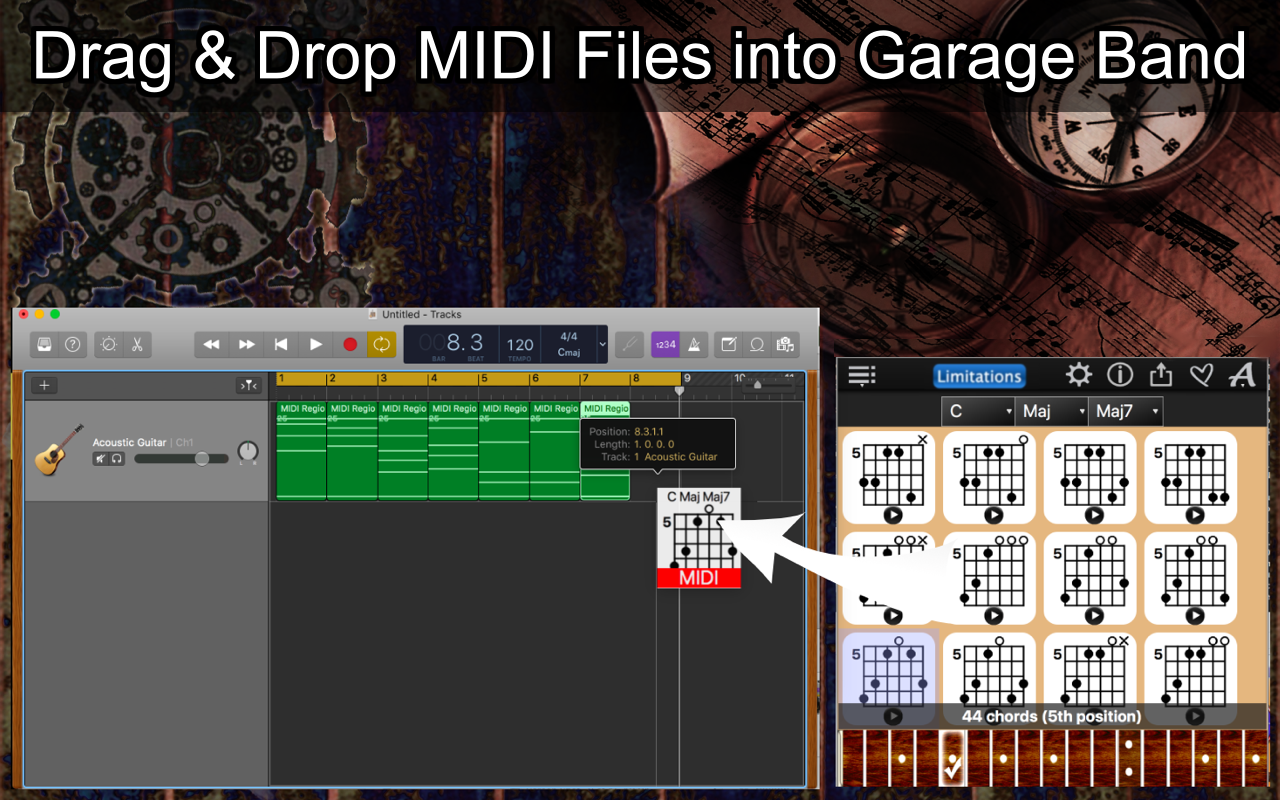This screenshot has height=800, width=1280.
Task: Open the info circle in chord app
Action: pyautogui.click(x=1119, y=375)
